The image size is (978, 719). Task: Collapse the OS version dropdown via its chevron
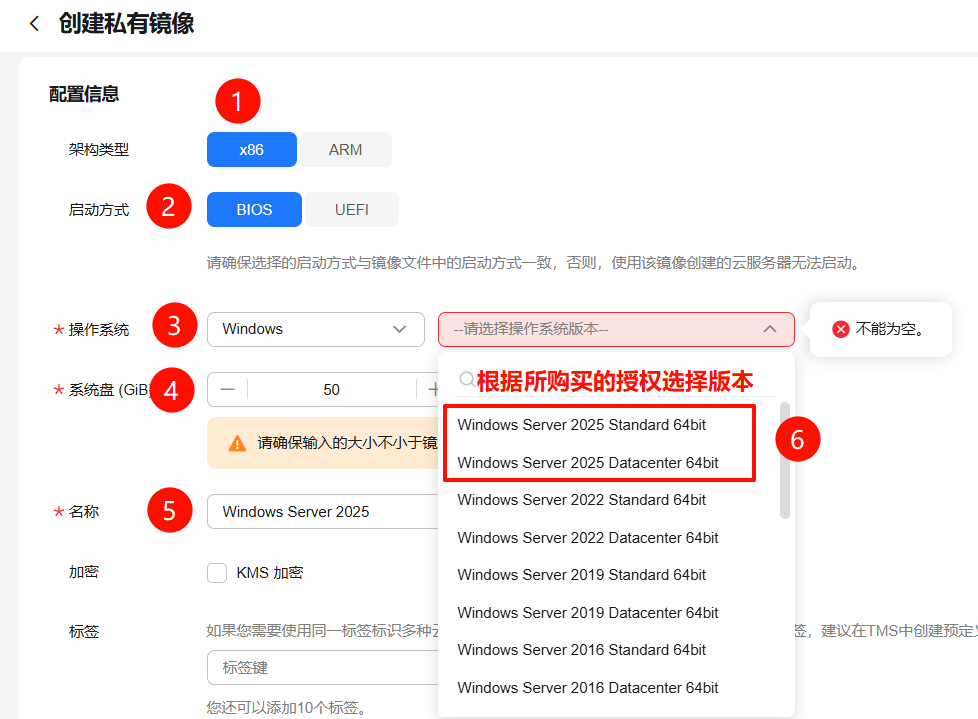point(769,329)
